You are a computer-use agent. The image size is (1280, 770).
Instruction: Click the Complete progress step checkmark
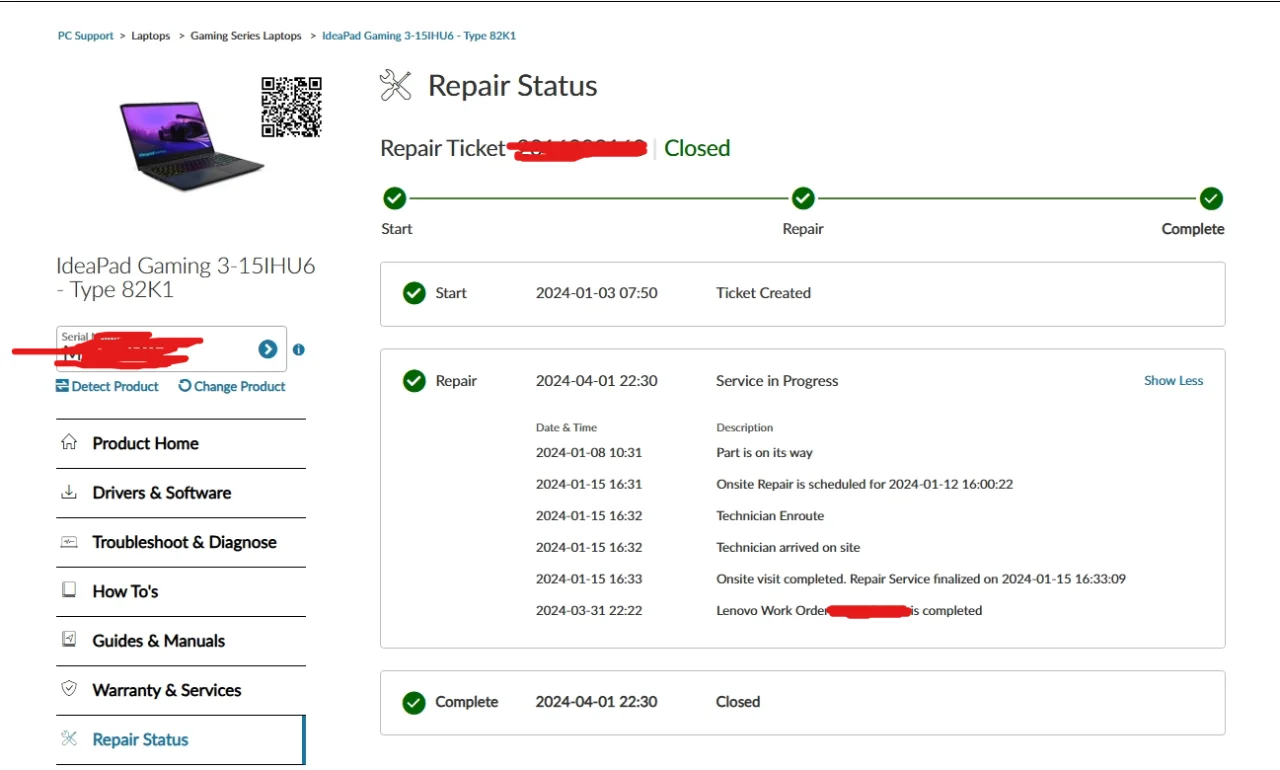point(1212,198)
